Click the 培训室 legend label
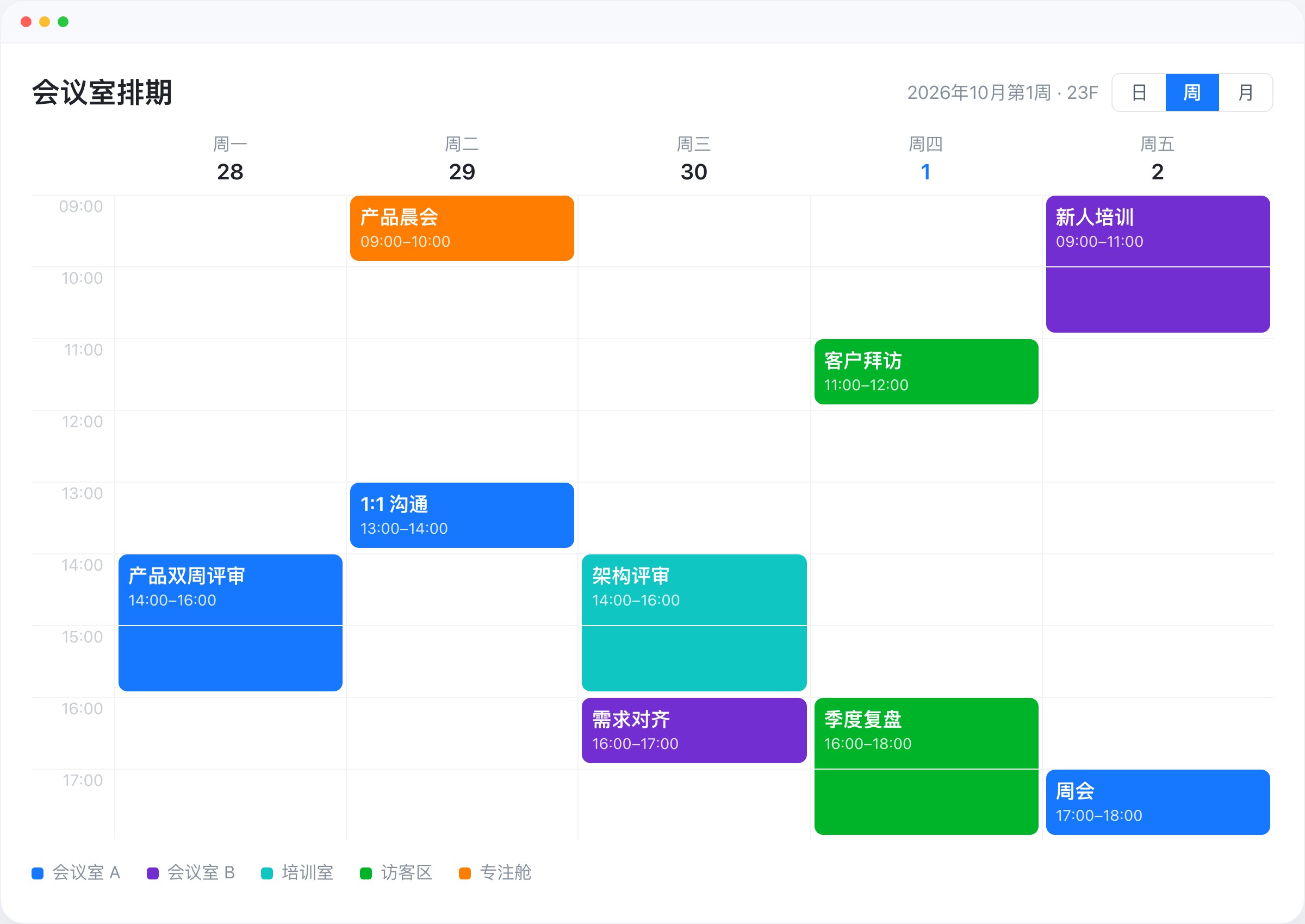The width and height of the screenshot is (1305, 924). (307, 873)
